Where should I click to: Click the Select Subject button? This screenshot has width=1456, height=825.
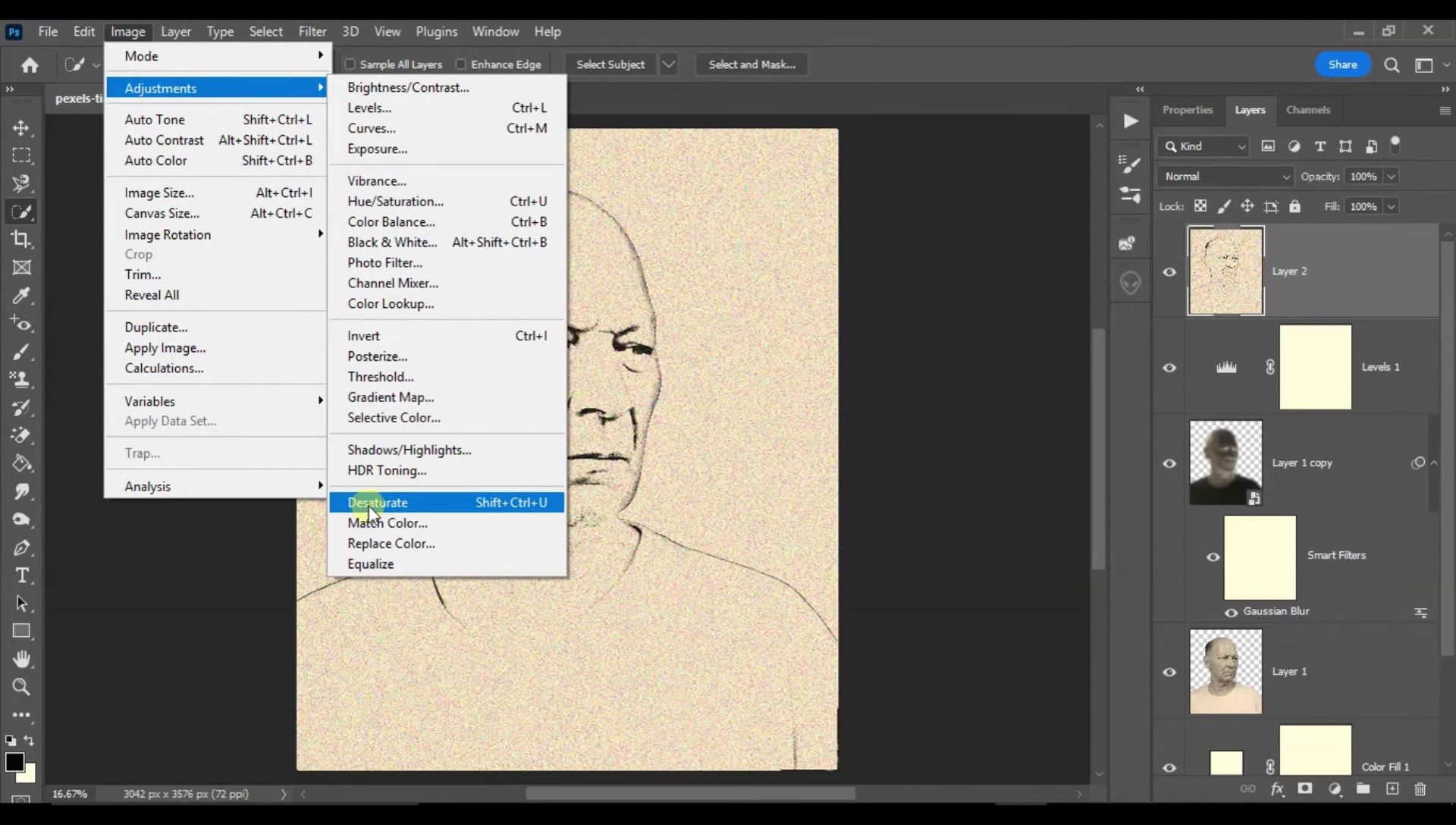pos(610,64)
